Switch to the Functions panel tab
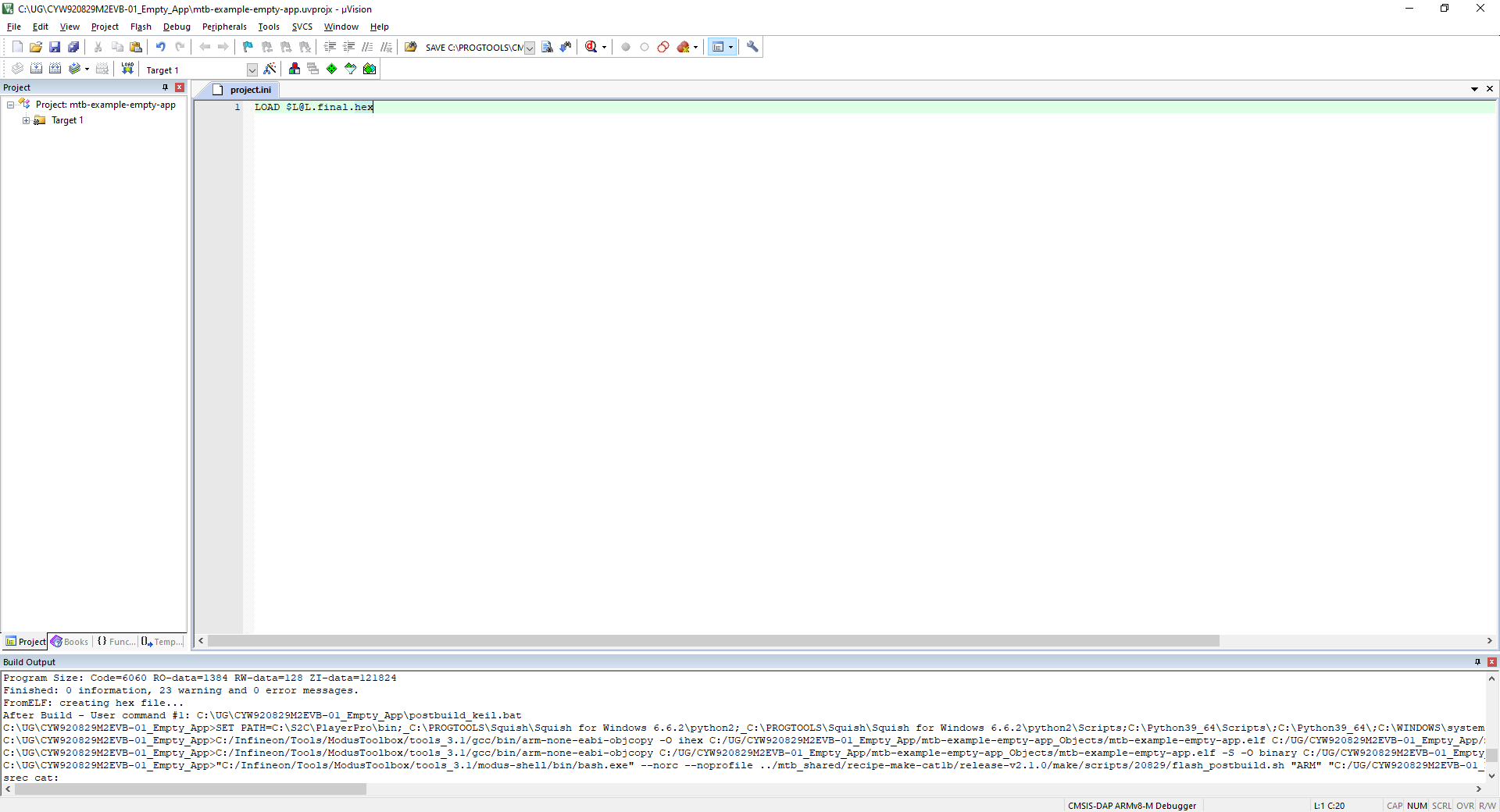Screen dimensions: 1500x812 point(116,642)
